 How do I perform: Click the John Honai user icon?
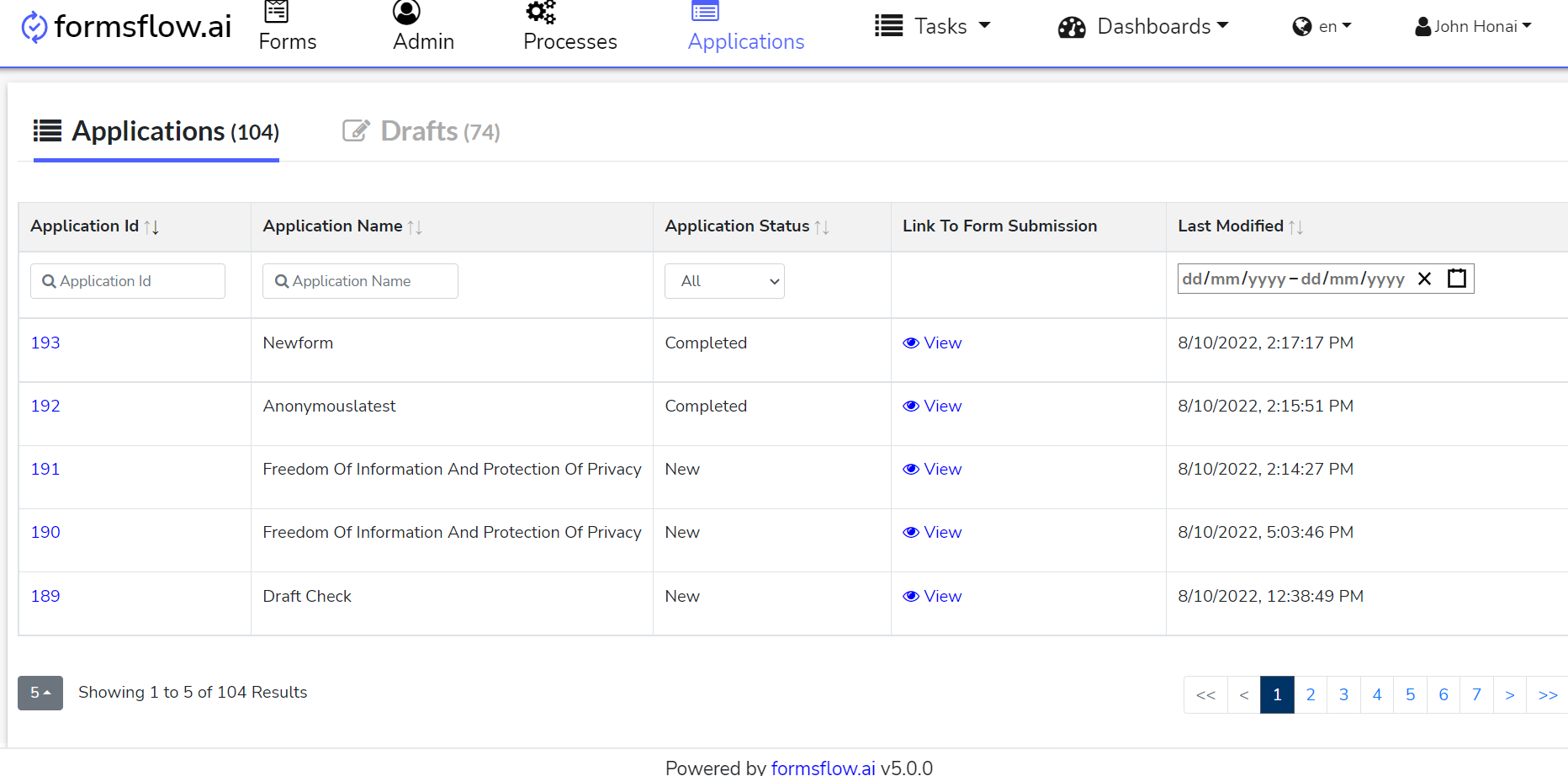(1423, 27)
